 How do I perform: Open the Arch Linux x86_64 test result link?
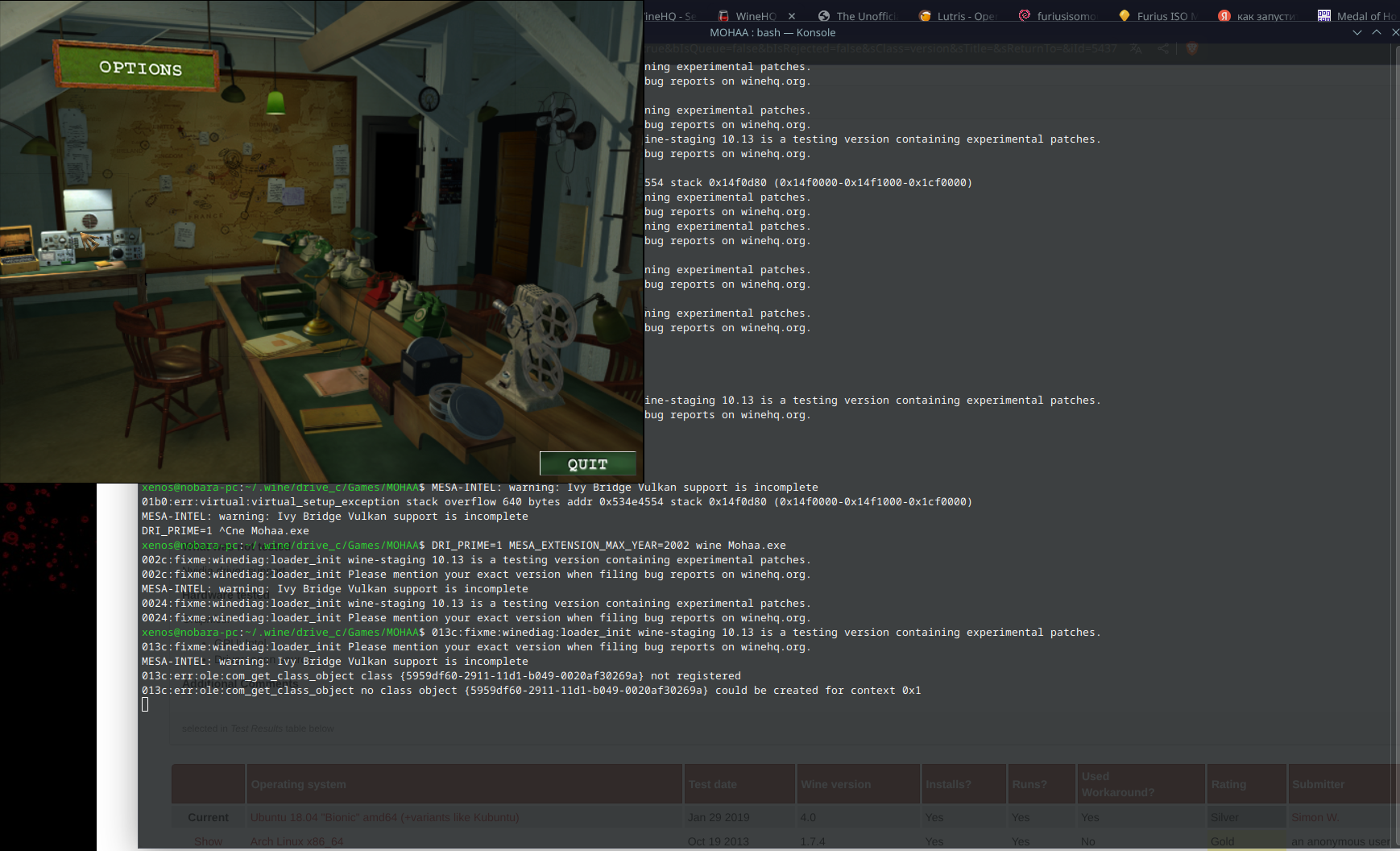(x=296, y=841)
